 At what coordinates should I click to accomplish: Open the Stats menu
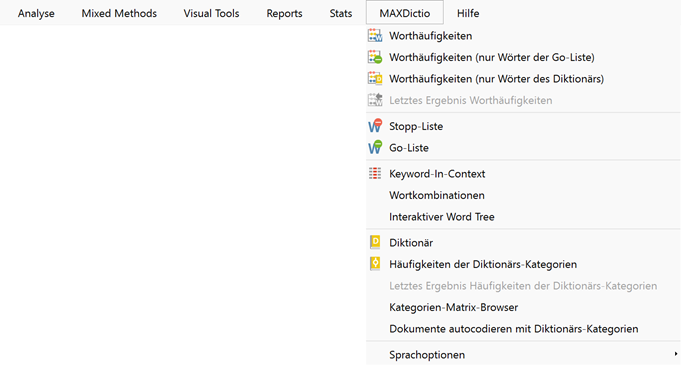coord(340,13)
